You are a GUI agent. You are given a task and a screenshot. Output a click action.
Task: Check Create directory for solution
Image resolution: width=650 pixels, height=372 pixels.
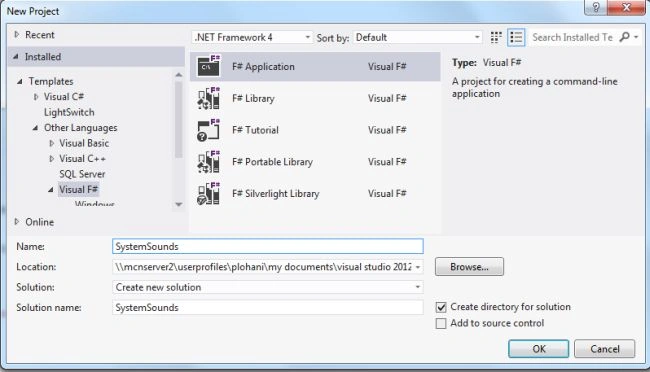[x=441, y=307]
